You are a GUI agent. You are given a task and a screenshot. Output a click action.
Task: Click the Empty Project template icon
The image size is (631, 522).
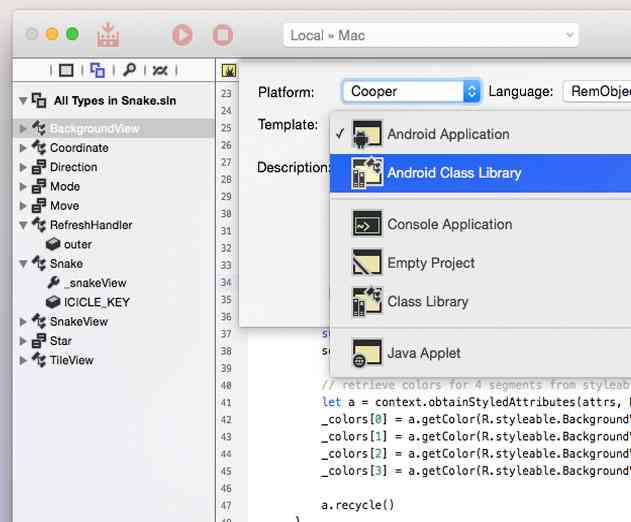point(367,262)
